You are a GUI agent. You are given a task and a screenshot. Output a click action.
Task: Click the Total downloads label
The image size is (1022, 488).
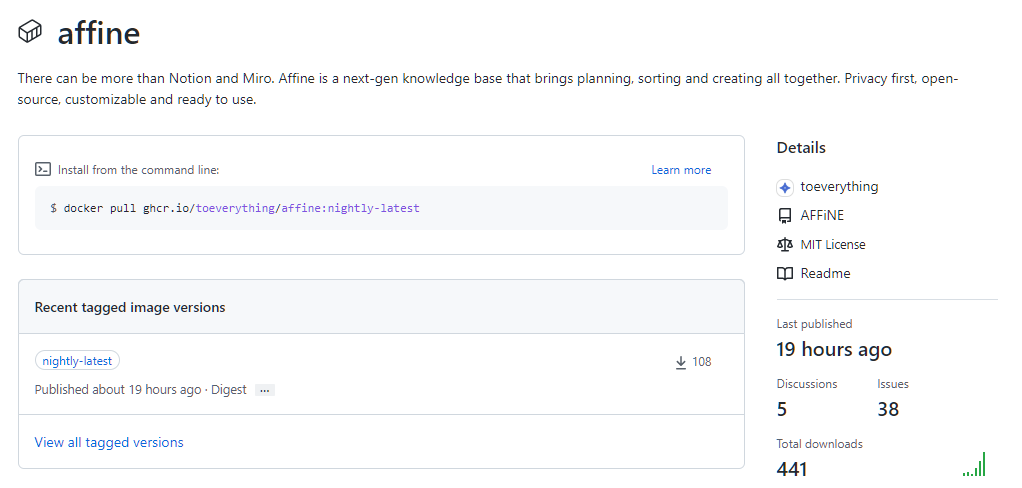(x=819, y=444)
